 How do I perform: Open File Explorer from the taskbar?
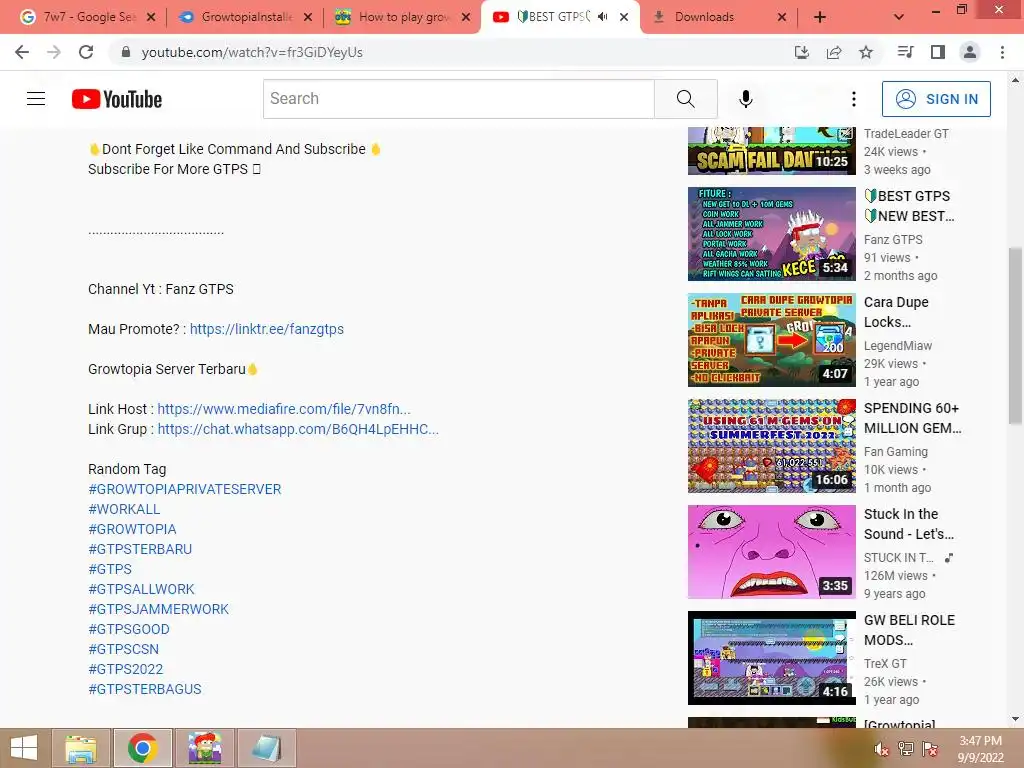click(81, 748)
